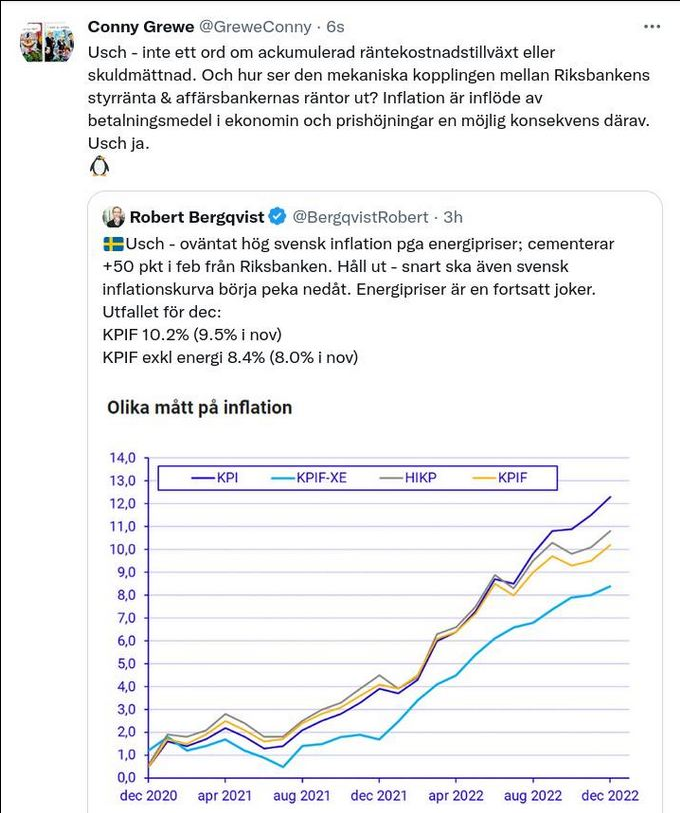Open Robert Bergqvist's name in quoted tweet
This screenshot has width=680, height=813.
[197, 217]
